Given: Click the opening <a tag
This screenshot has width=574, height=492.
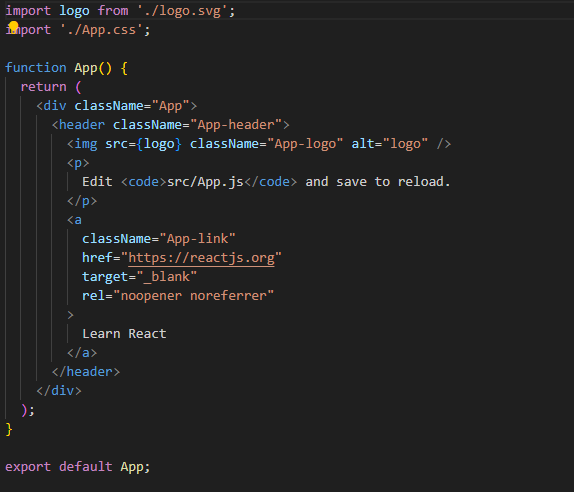Looking at the screenshot, I should 74,220.
